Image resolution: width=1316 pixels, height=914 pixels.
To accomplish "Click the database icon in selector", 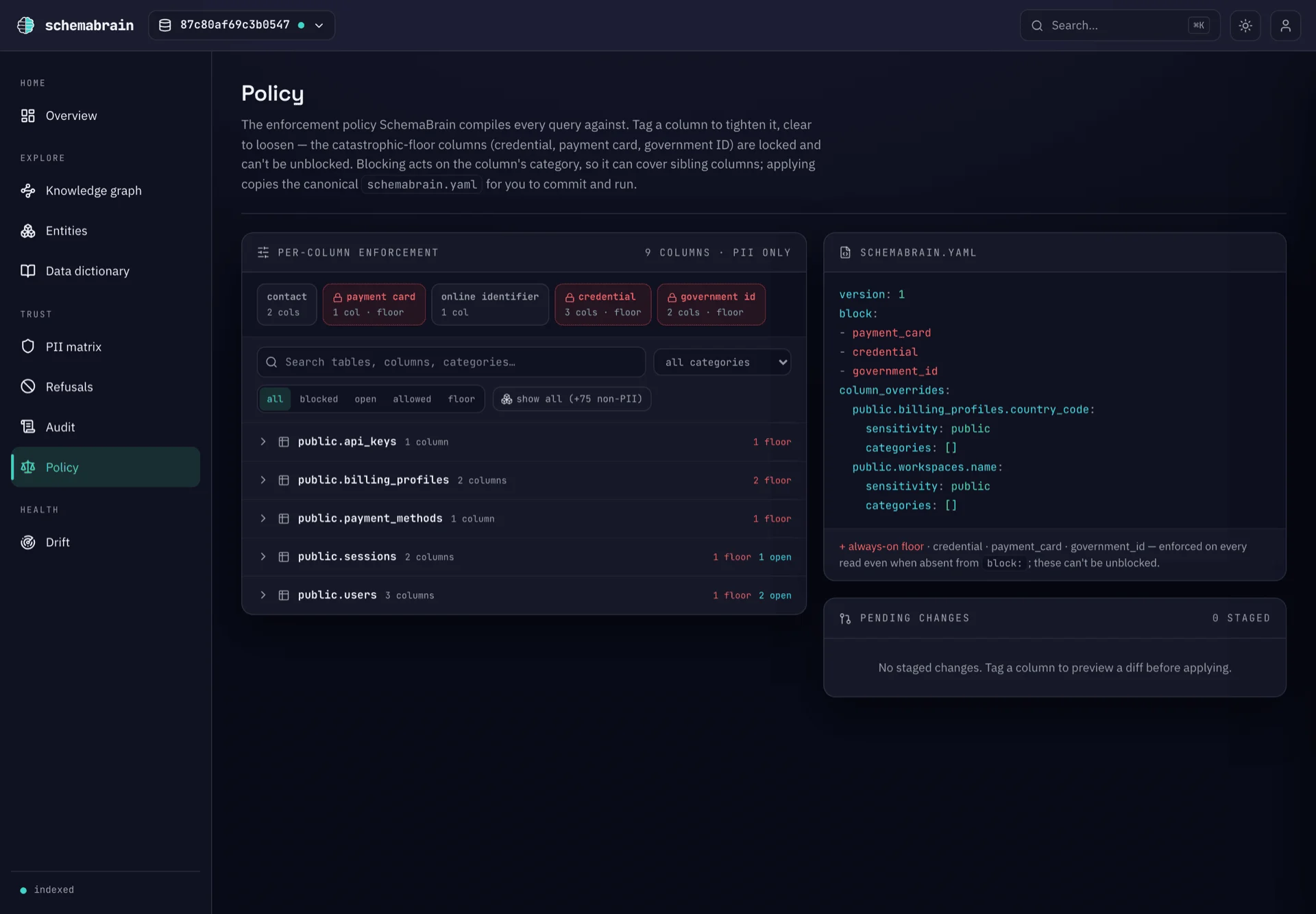I will coord(165,25).
